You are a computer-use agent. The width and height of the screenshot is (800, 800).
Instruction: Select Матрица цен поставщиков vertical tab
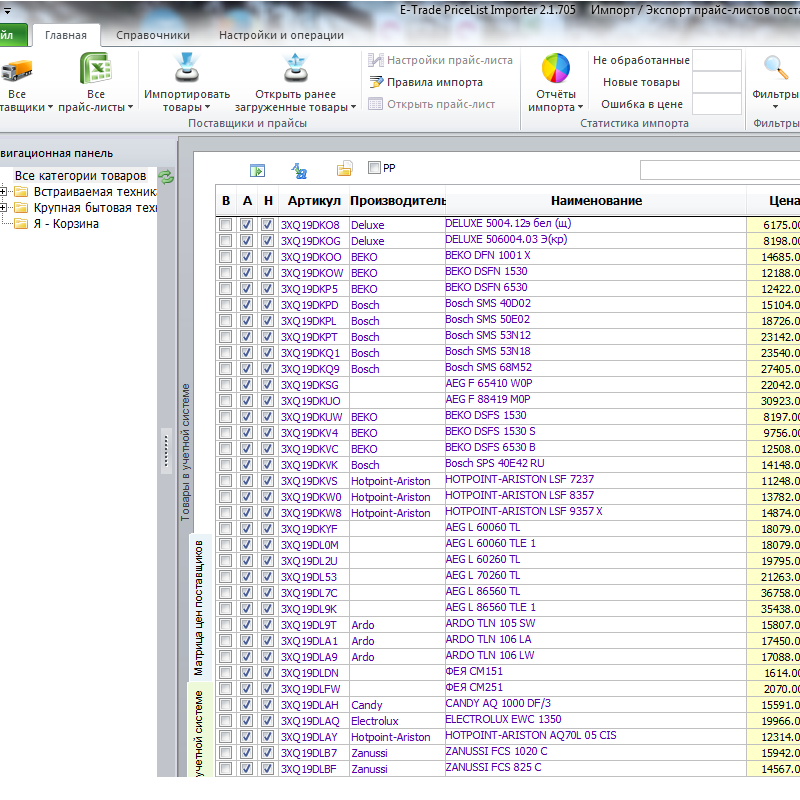coord(198,607)
